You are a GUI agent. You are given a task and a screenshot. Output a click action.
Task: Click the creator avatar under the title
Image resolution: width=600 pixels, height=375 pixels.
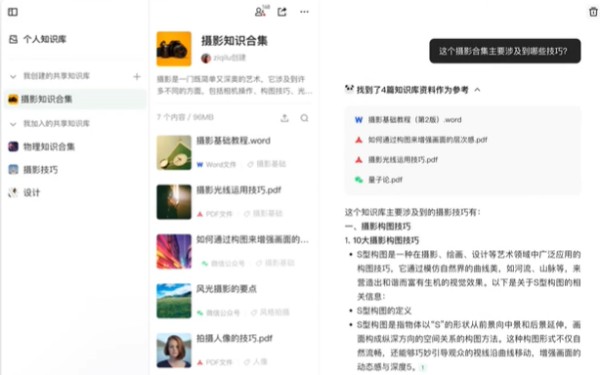point(206,58)
